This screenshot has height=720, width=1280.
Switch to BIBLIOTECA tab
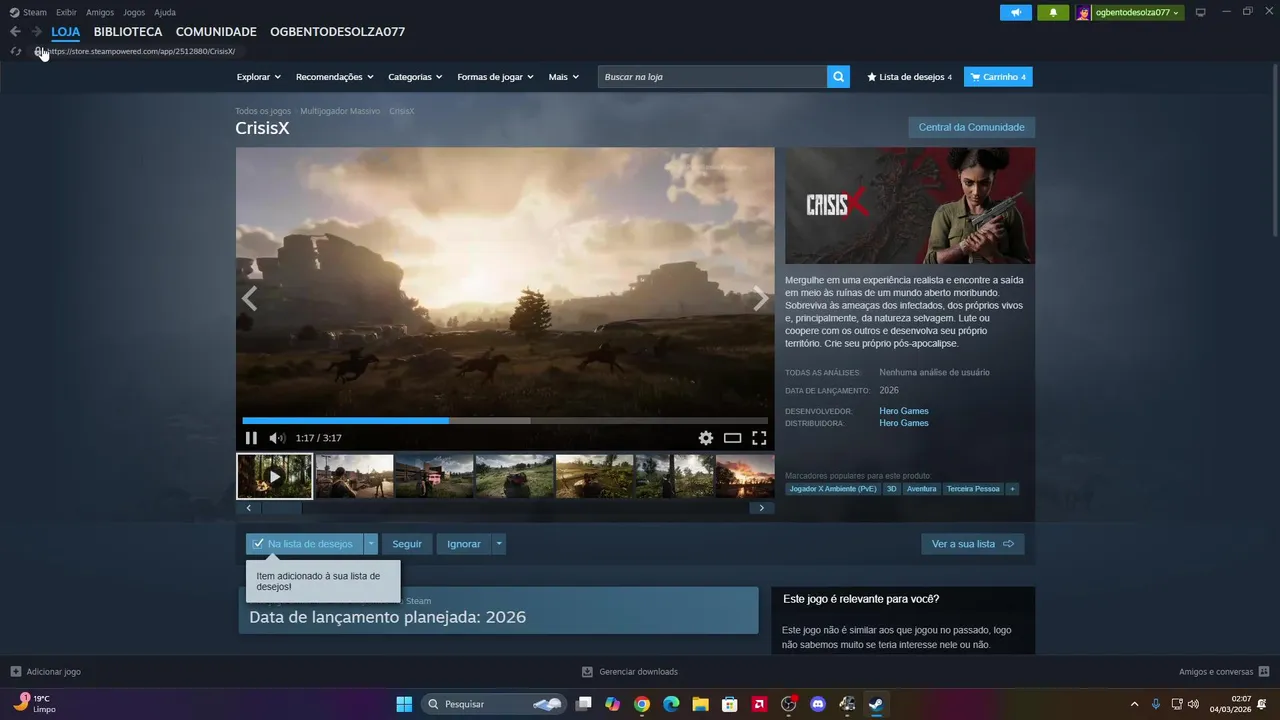[x=128, y=32]
